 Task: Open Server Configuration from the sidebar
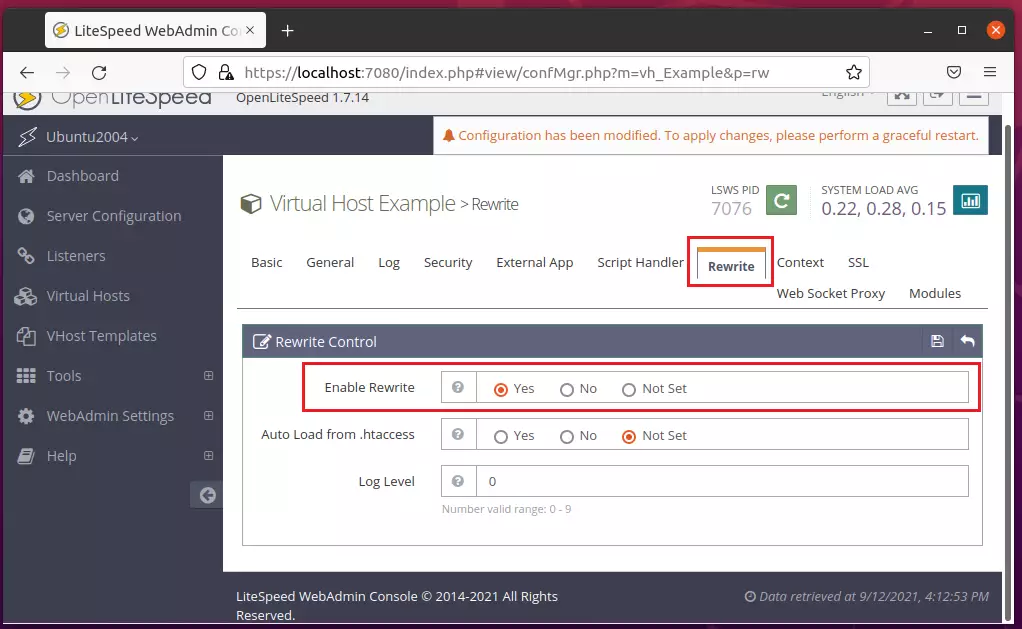(x=113, y=216)
